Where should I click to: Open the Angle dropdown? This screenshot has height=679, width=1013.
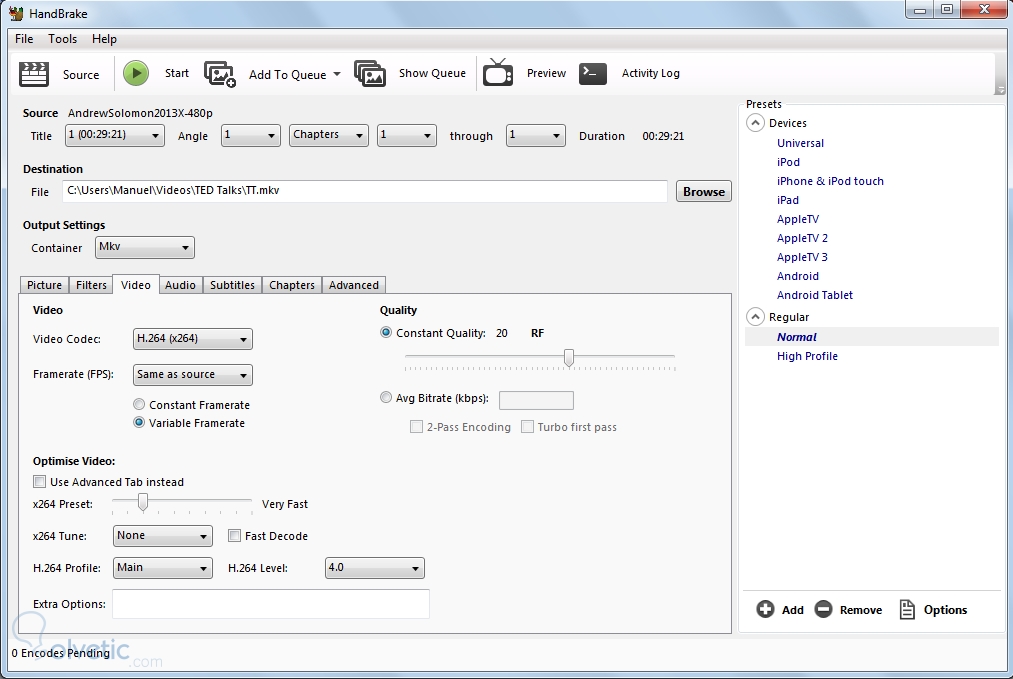pyautogui.click(x=251, y=136)
